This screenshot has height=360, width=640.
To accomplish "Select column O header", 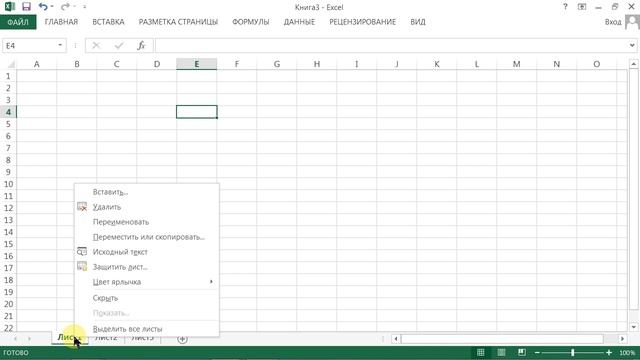I will click(x=597, y=64).
